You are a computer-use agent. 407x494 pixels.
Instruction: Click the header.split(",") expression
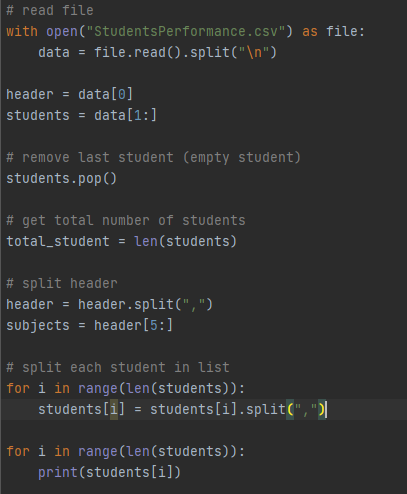click(x=145, y=305)
